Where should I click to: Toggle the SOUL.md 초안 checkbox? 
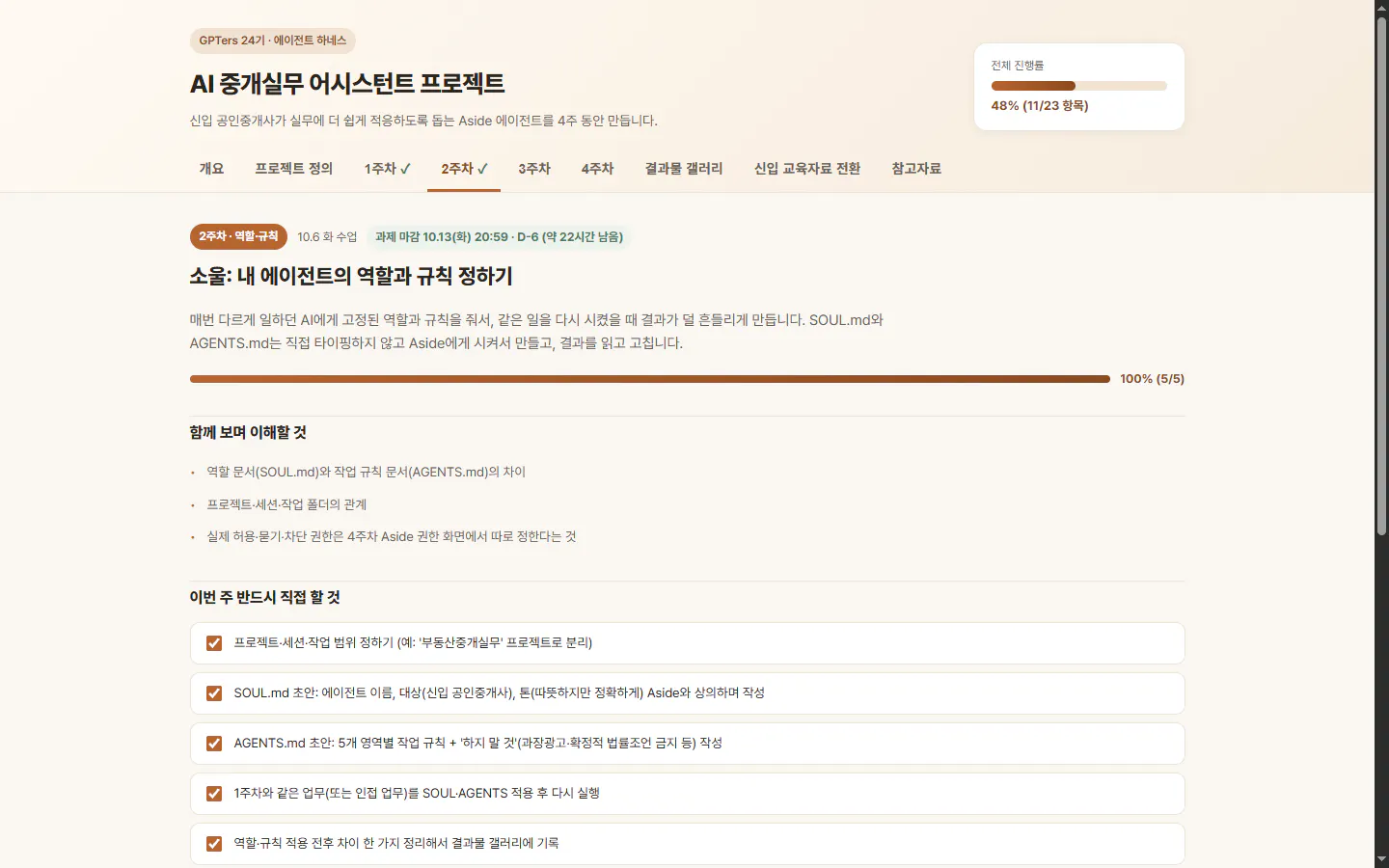[214, 693]
